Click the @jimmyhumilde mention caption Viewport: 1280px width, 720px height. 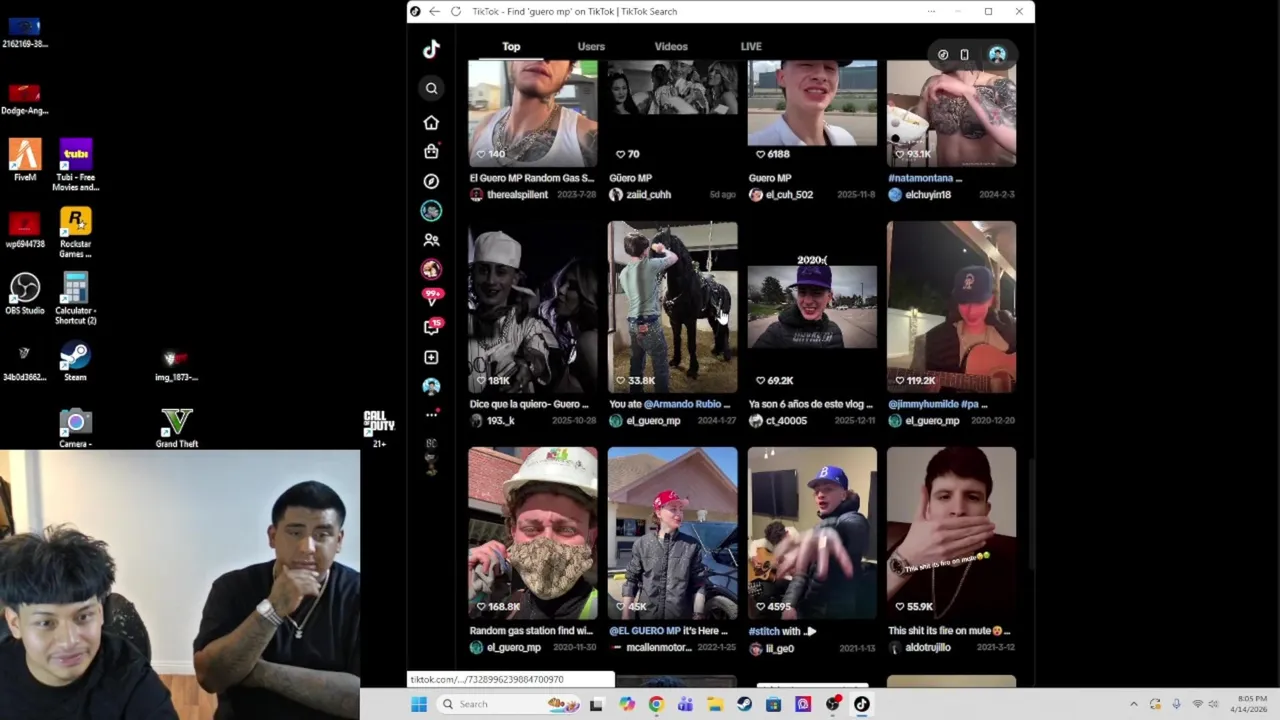[x=923, y=404]
